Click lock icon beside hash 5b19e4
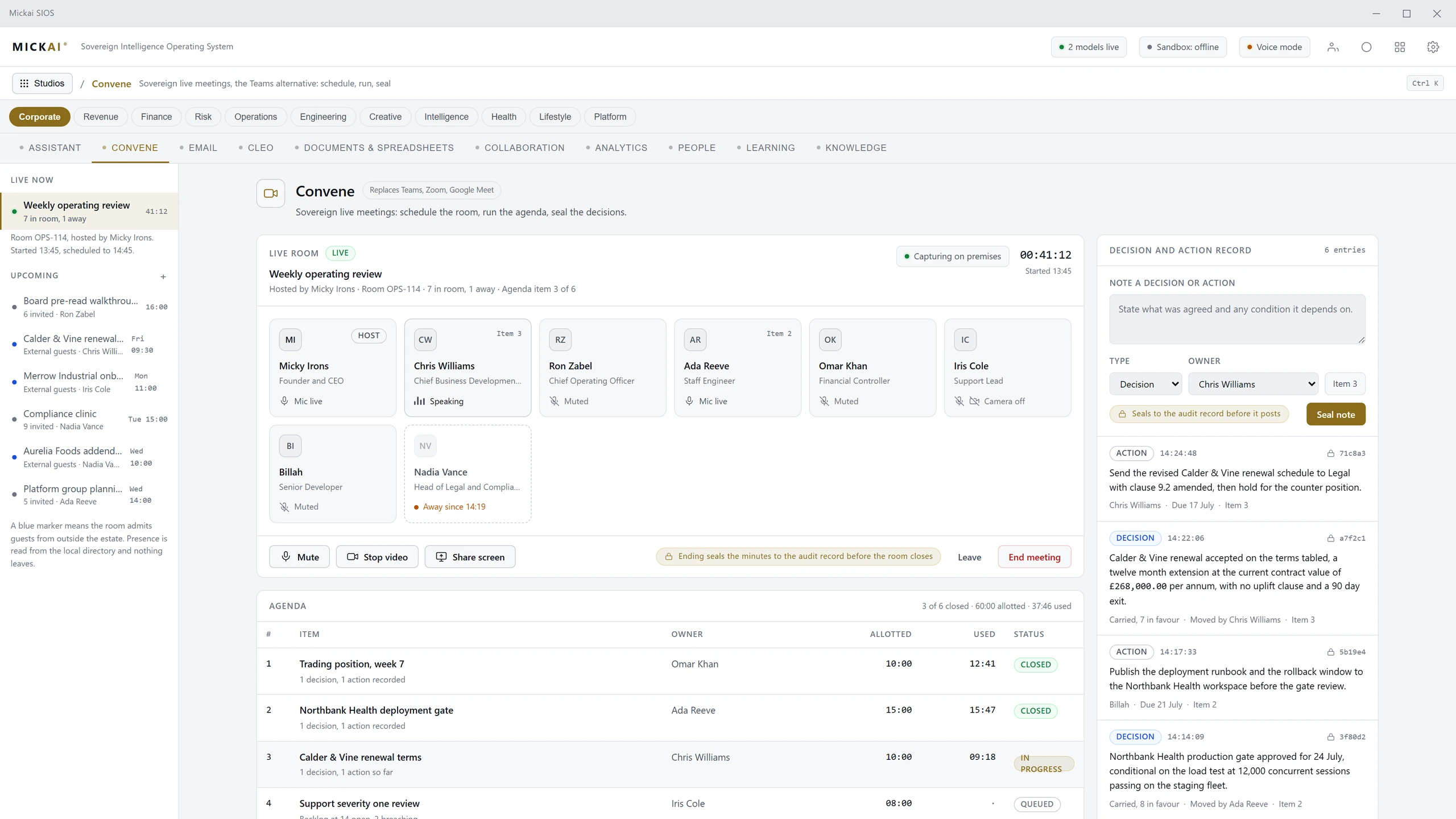 pyautogui.click(x=1331, y=652)
